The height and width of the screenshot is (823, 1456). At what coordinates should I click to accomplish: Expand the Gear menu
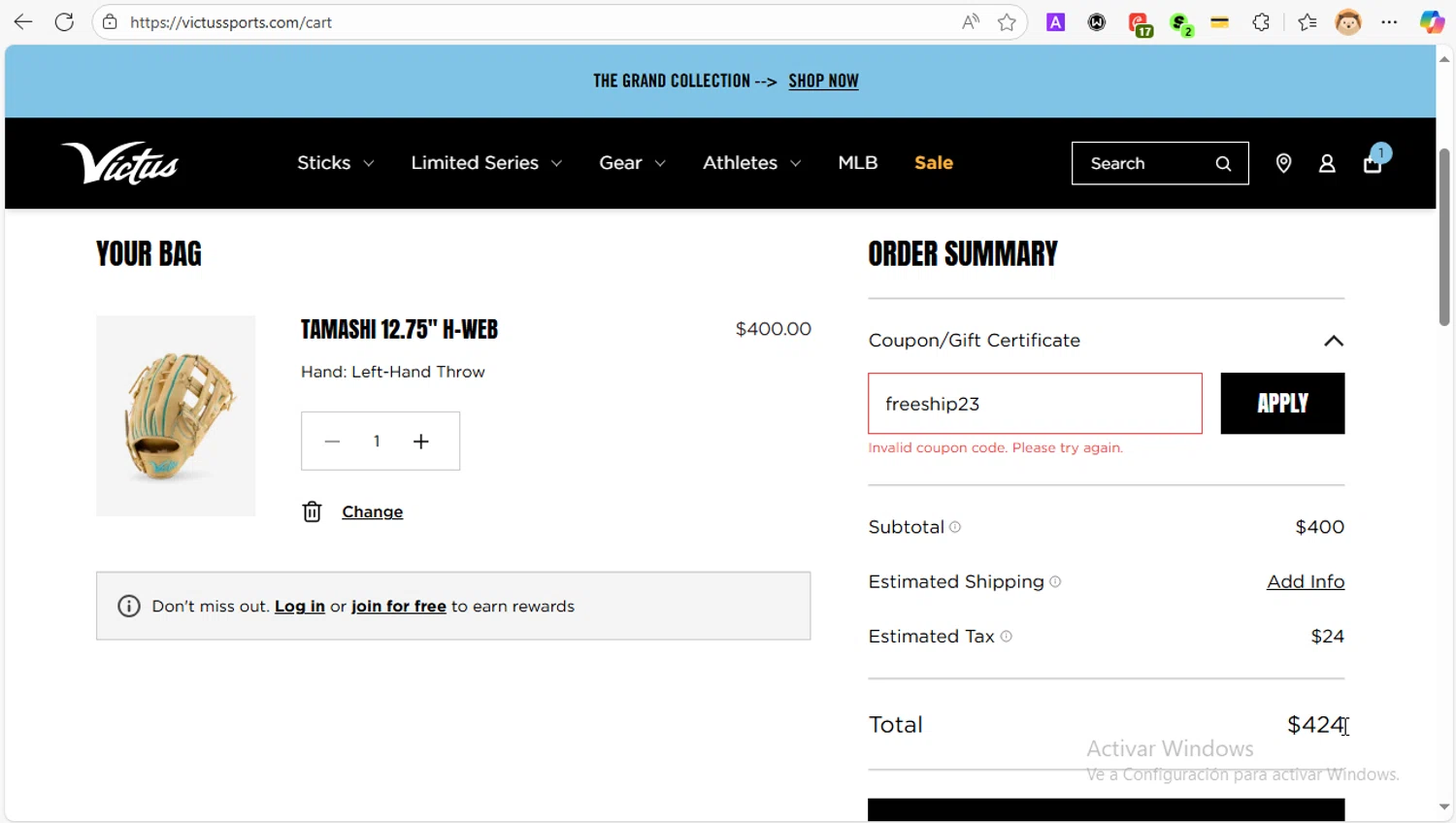pyautogui.click(x=632, y=163)
